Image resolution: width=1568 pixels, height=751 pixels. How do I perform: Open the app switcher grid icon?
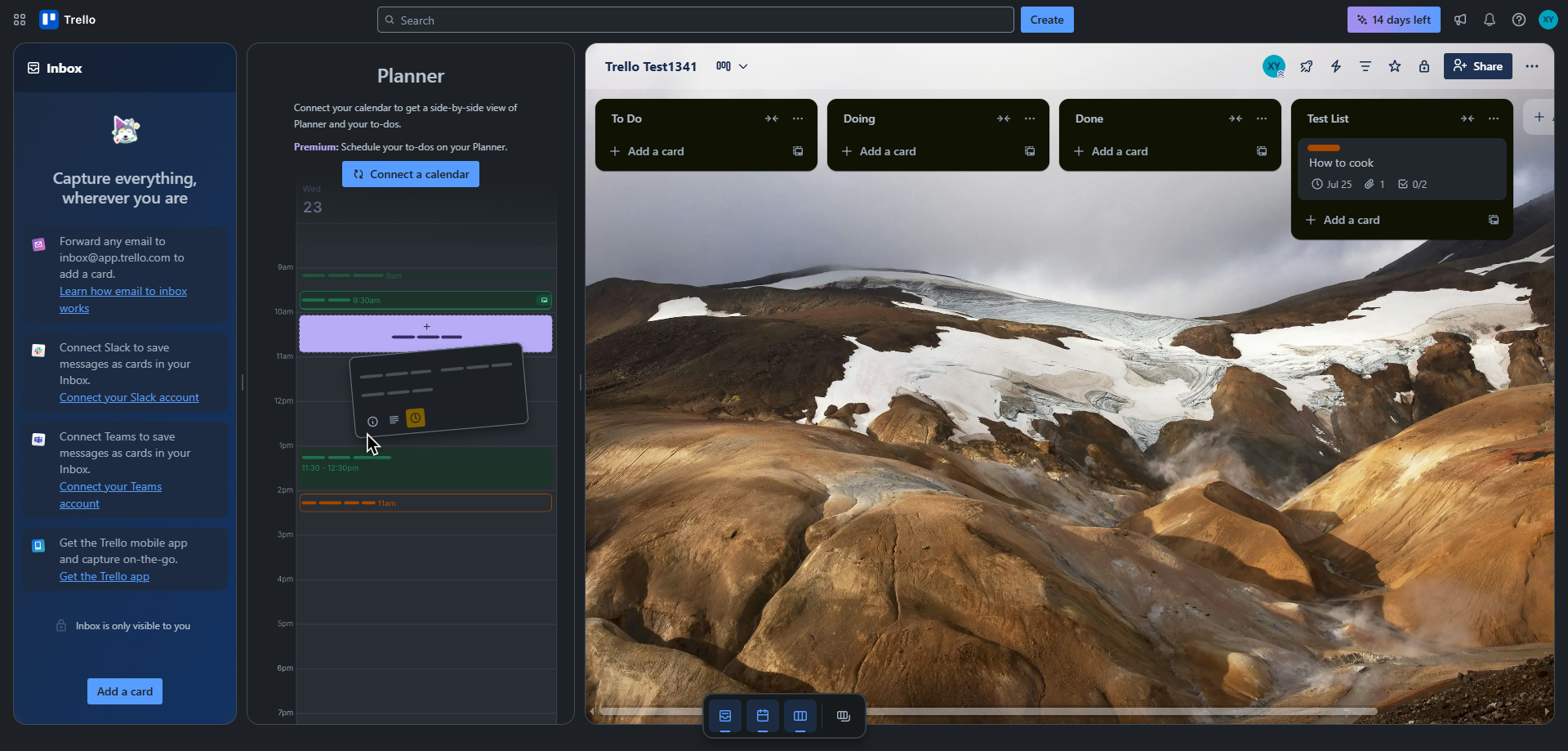pos(20,20)
